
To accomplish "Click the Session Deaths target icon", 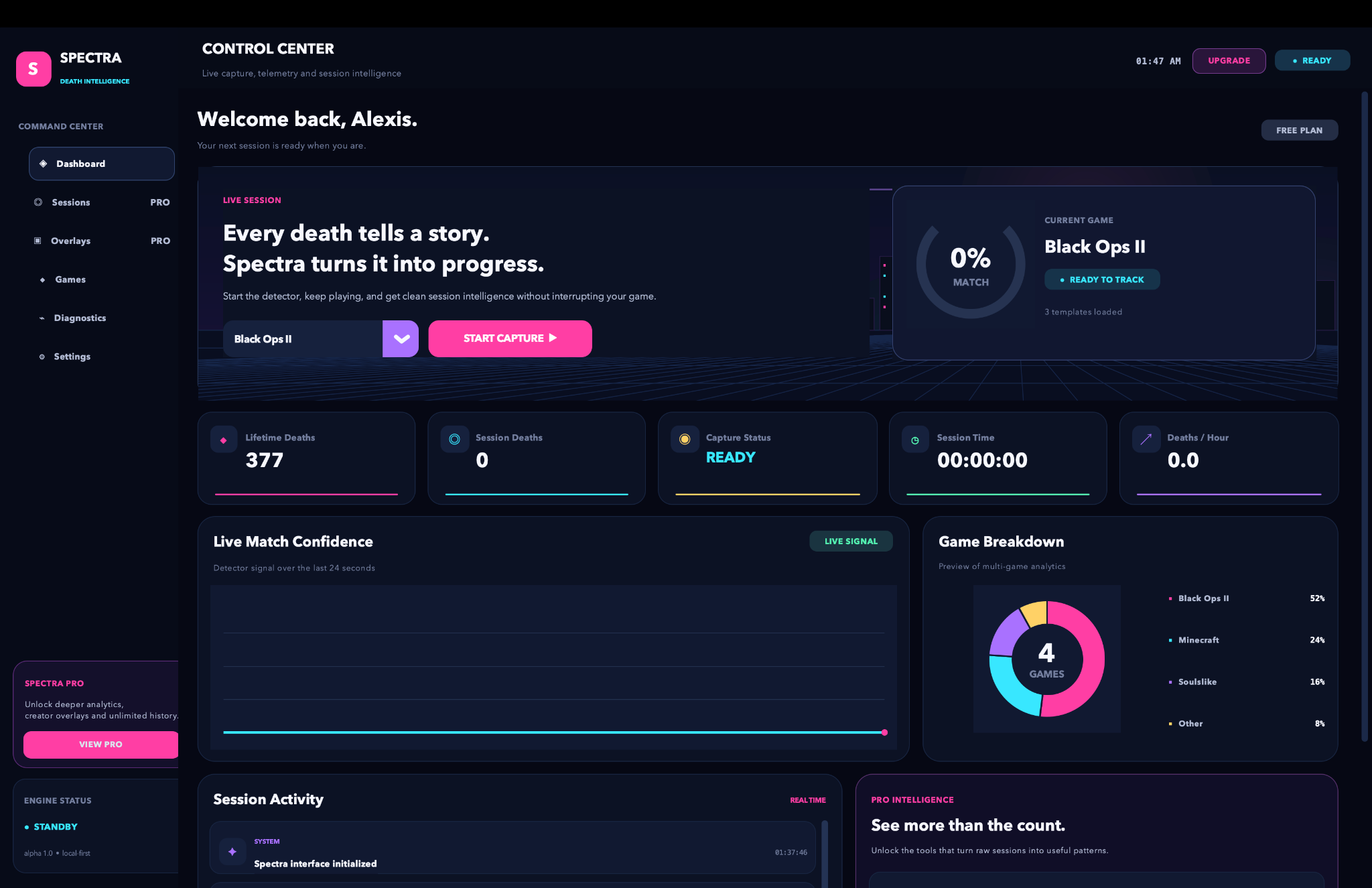I will coord(454,440).
